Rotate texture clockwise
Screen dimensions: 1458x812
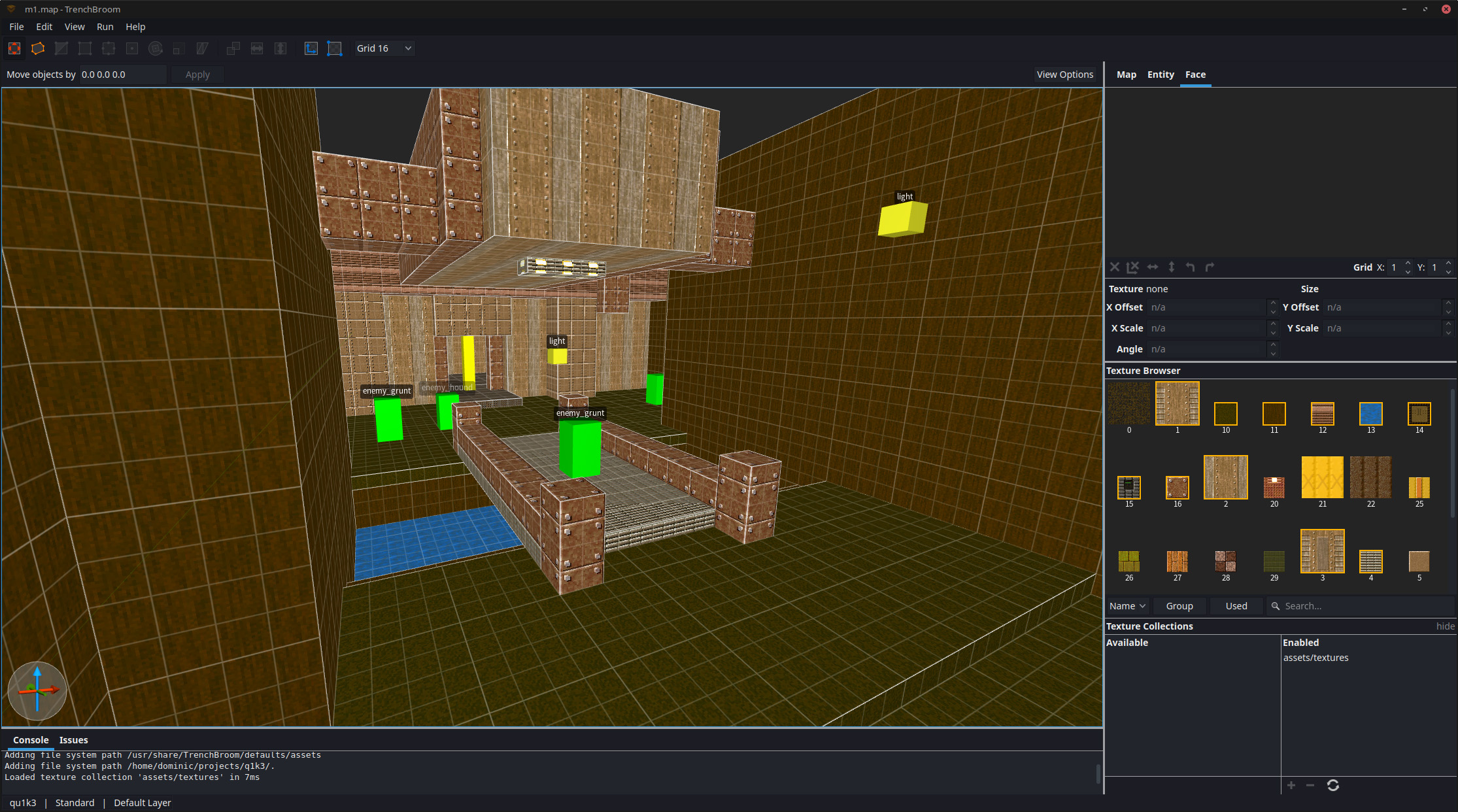coord(1209,267)
